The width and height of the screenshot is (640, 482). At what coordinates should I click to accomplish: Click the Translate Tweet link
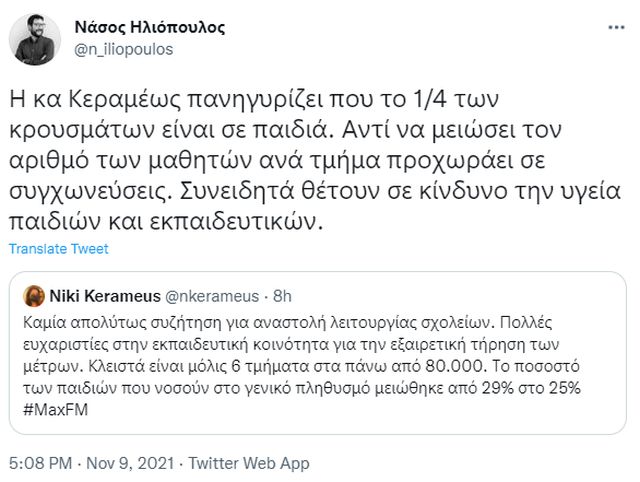58,249
